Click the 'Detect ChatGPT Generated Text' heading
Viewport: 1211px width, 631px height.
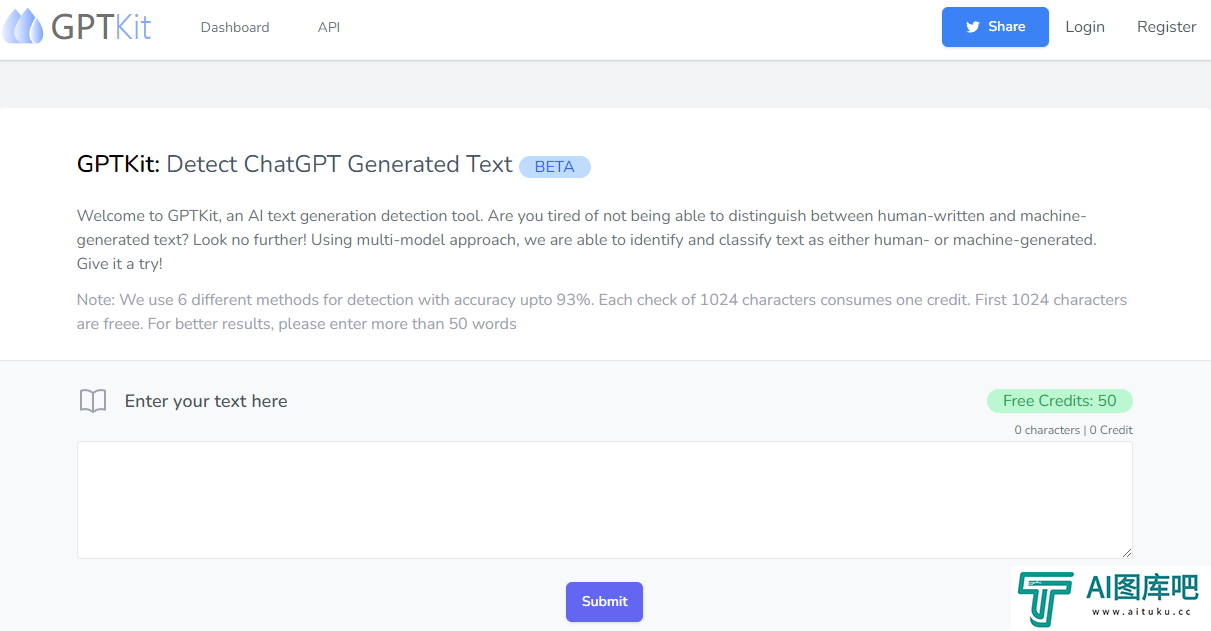(x=339, y=164)
